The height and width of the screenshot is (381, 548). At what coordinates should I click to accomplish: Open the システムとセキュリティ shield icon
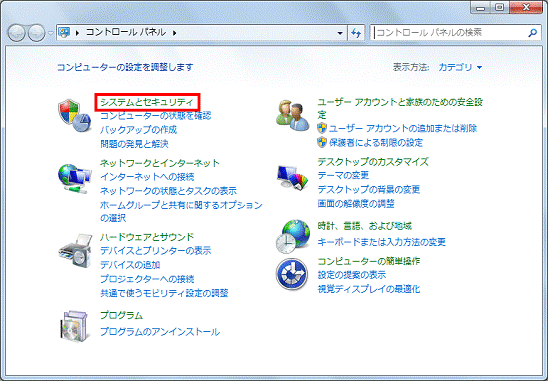[x=74, y=115]
